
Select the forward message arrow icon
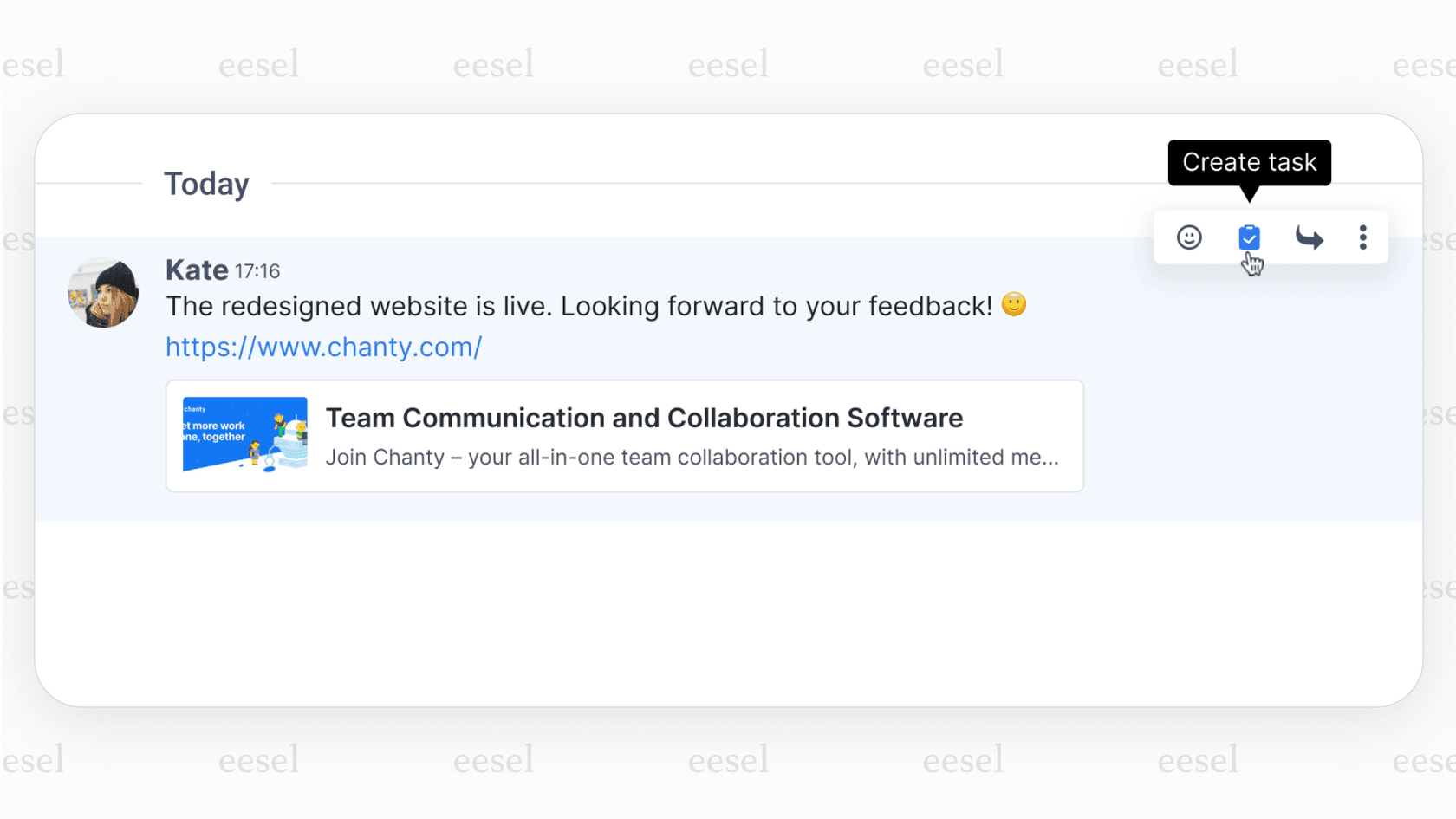coord(1309,237)
